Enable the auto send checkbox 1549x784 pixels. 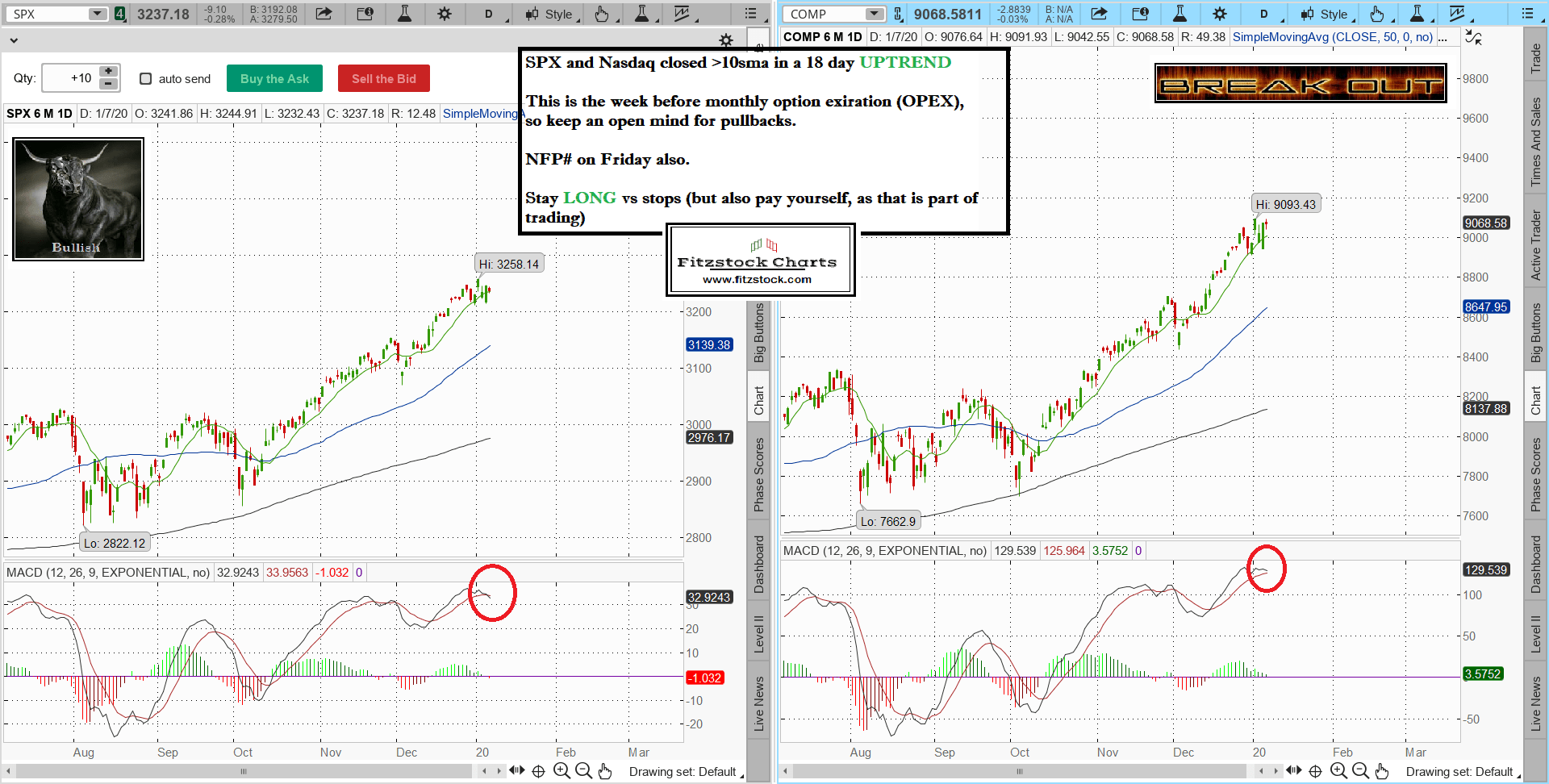[146, 79]
